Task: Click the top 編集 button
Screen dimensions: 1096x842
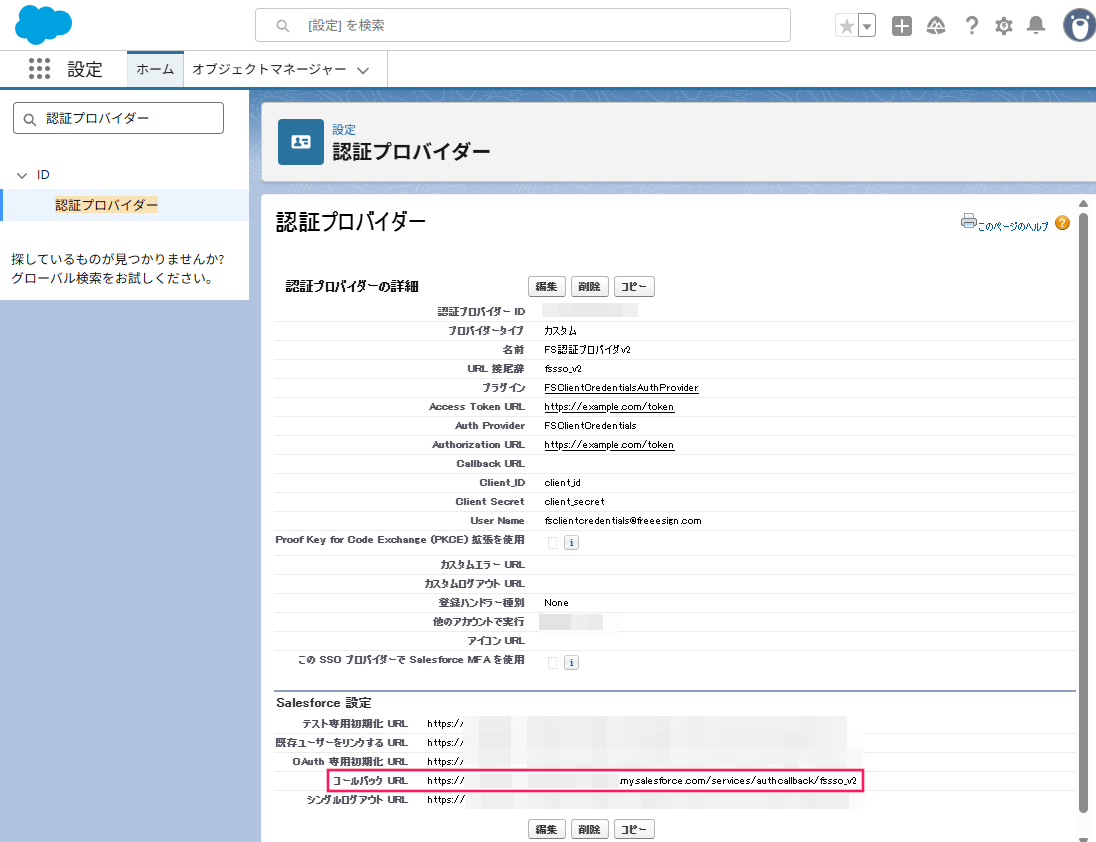Action: point(547,286)
